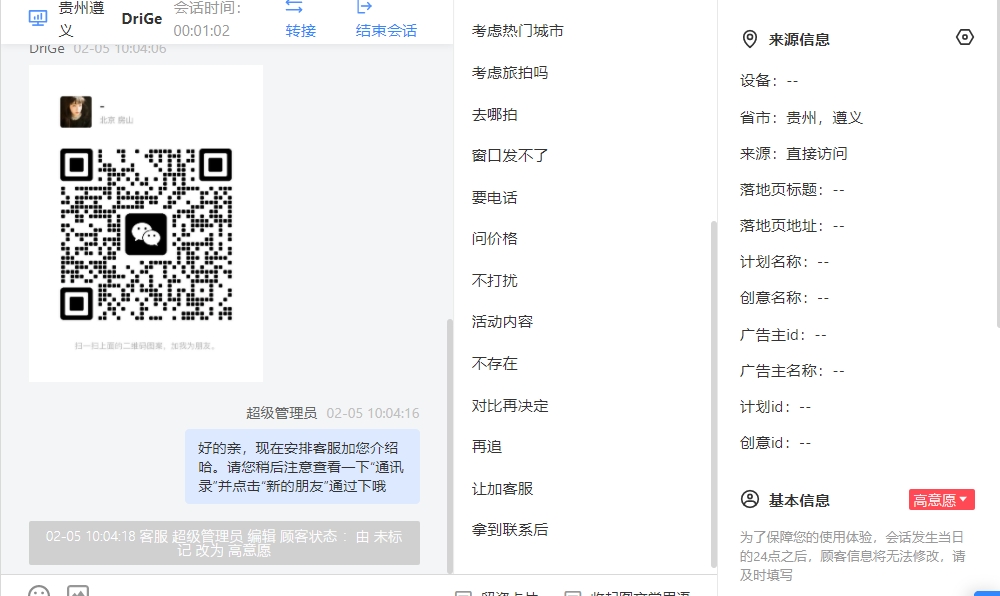
Task: Click the 超级管理员 sender name
Action: [281, 413]
